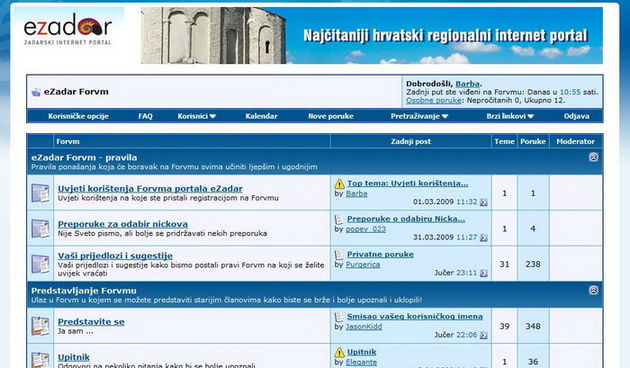Open Vaši prijedlozi i sugestije forum

[115, 256]
